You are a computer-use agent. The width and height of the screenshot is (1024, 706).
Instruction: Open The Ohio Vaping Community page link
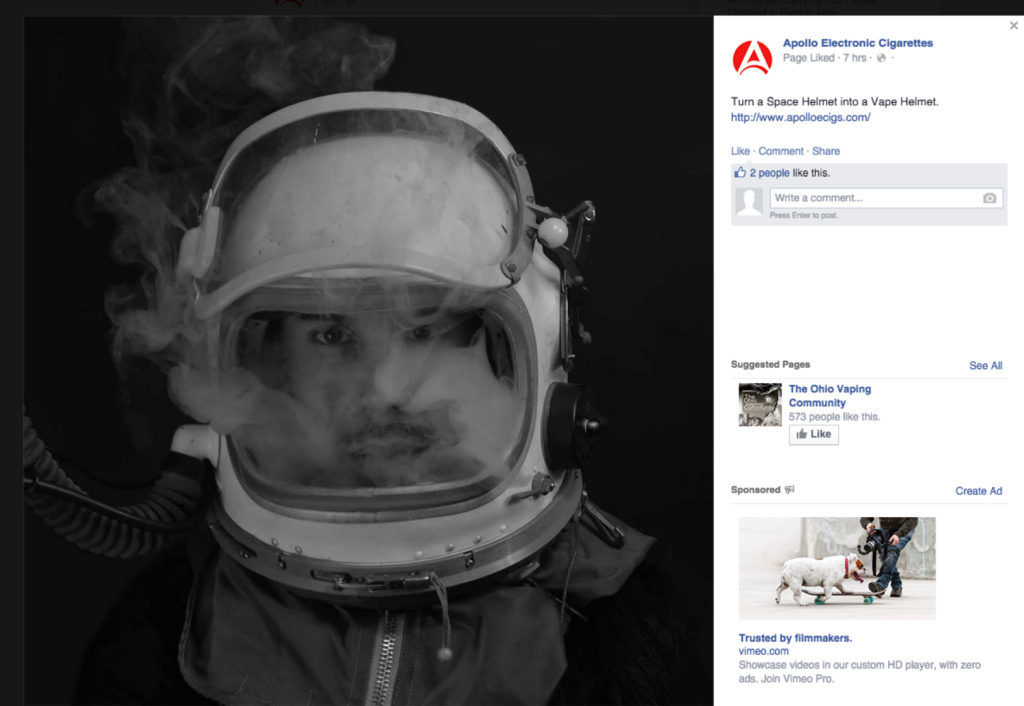(x=829, y=396)
